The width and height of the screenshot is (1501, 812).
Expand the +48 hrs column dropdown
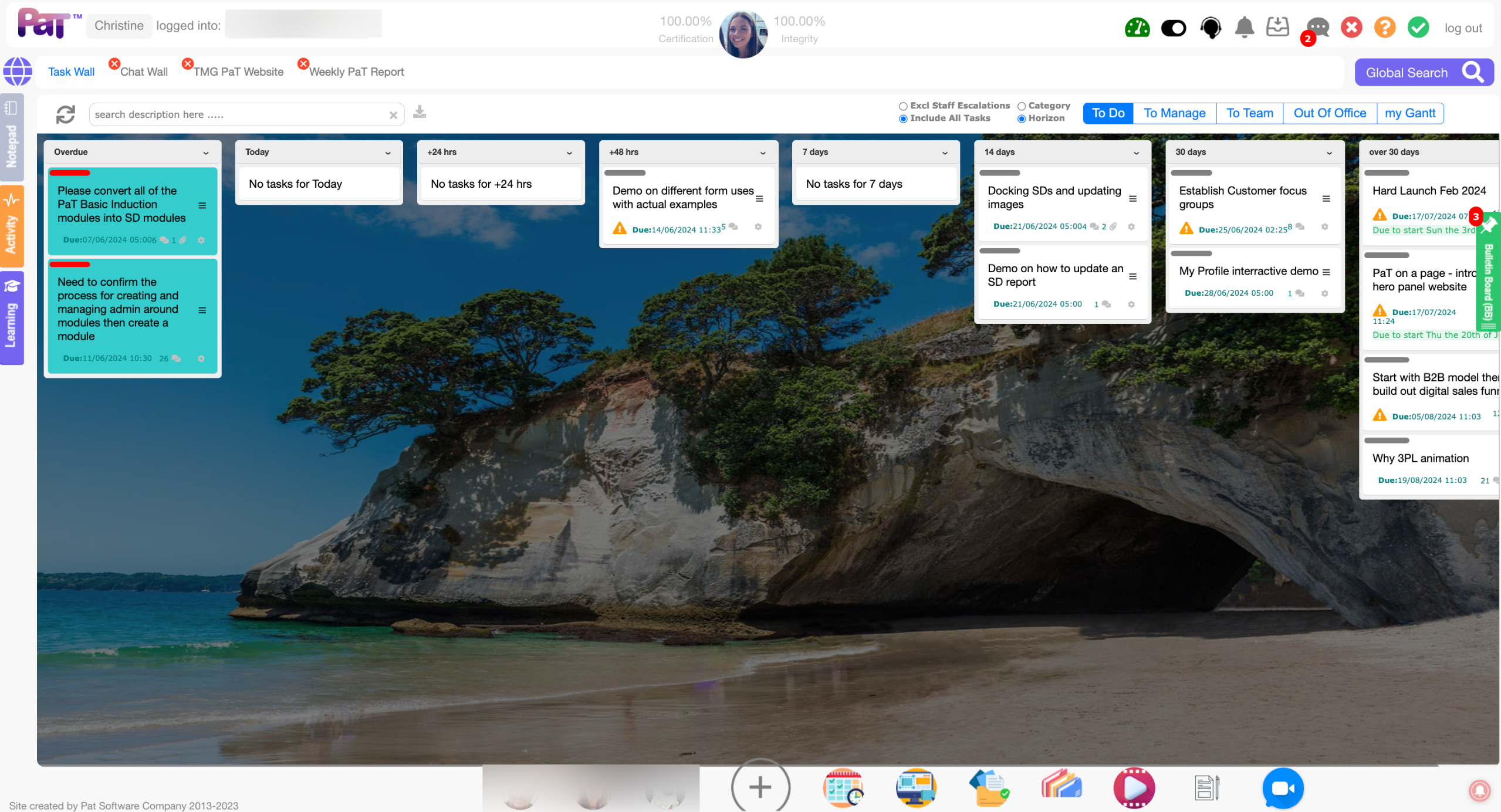[x=763, y=153]
